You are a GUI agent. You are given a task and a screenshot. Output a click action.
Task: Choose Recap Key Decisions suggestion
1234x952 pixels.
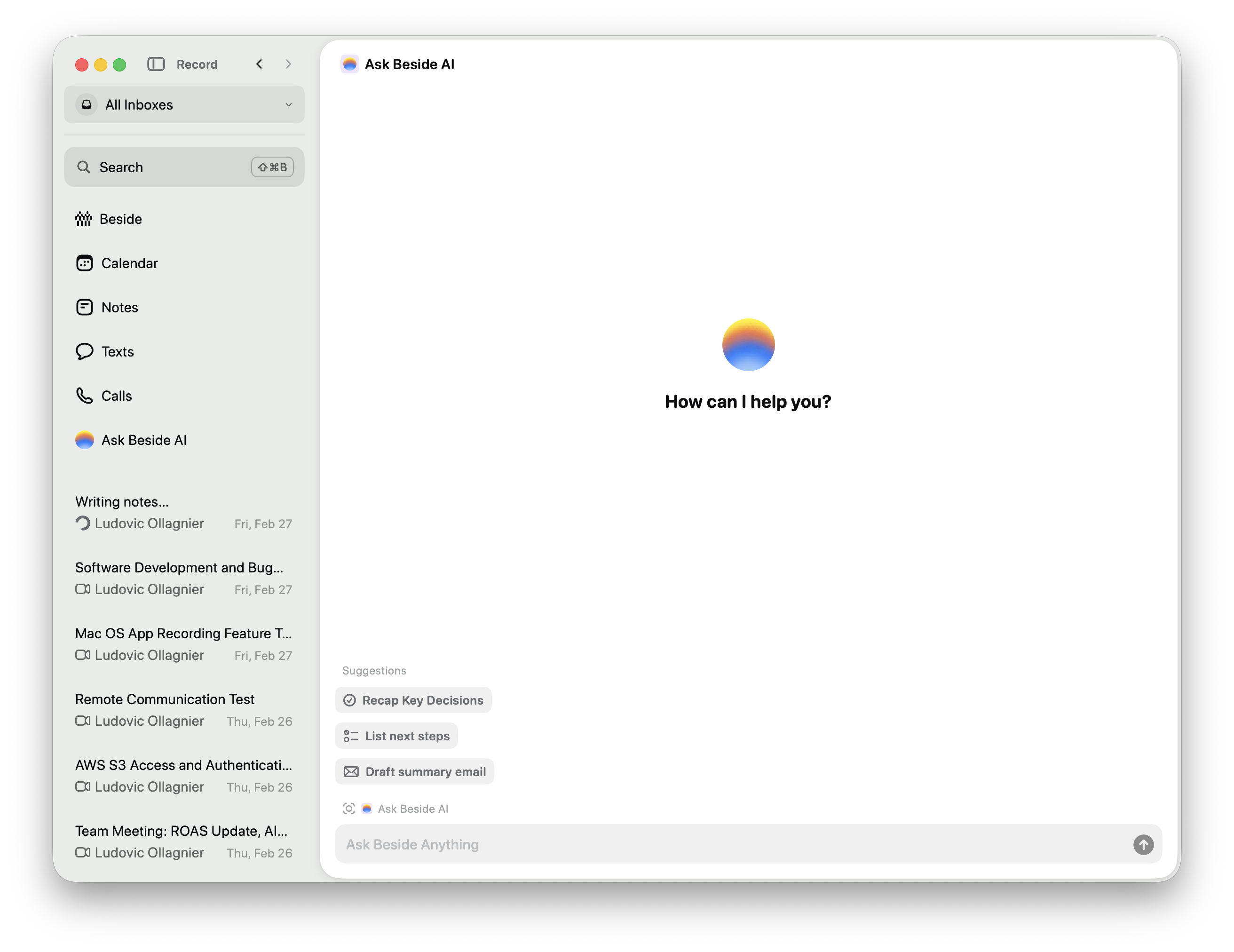pyautogui.click(x=413, y=700)
